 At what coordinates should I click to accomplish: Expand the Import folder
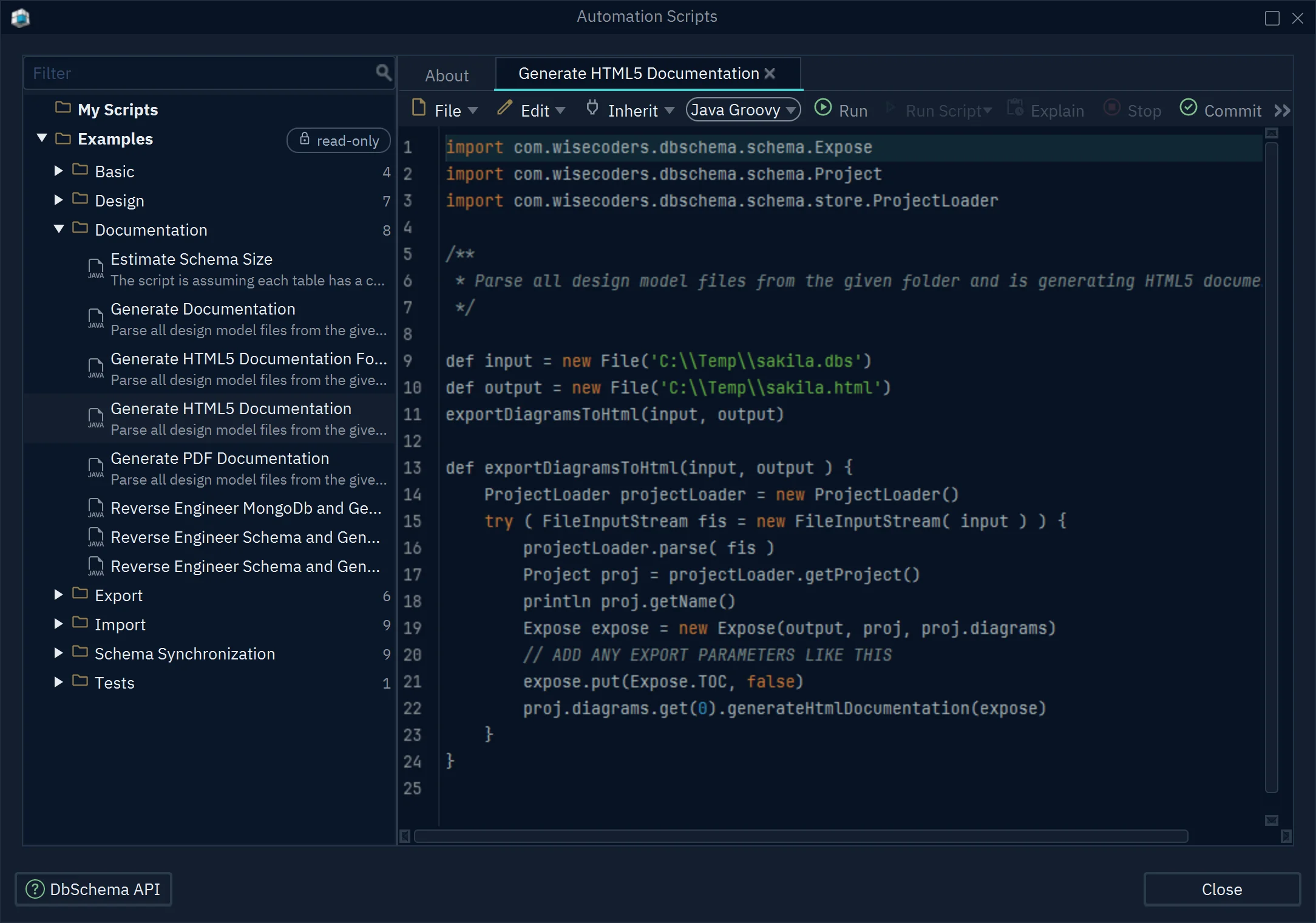click(58, 624)
